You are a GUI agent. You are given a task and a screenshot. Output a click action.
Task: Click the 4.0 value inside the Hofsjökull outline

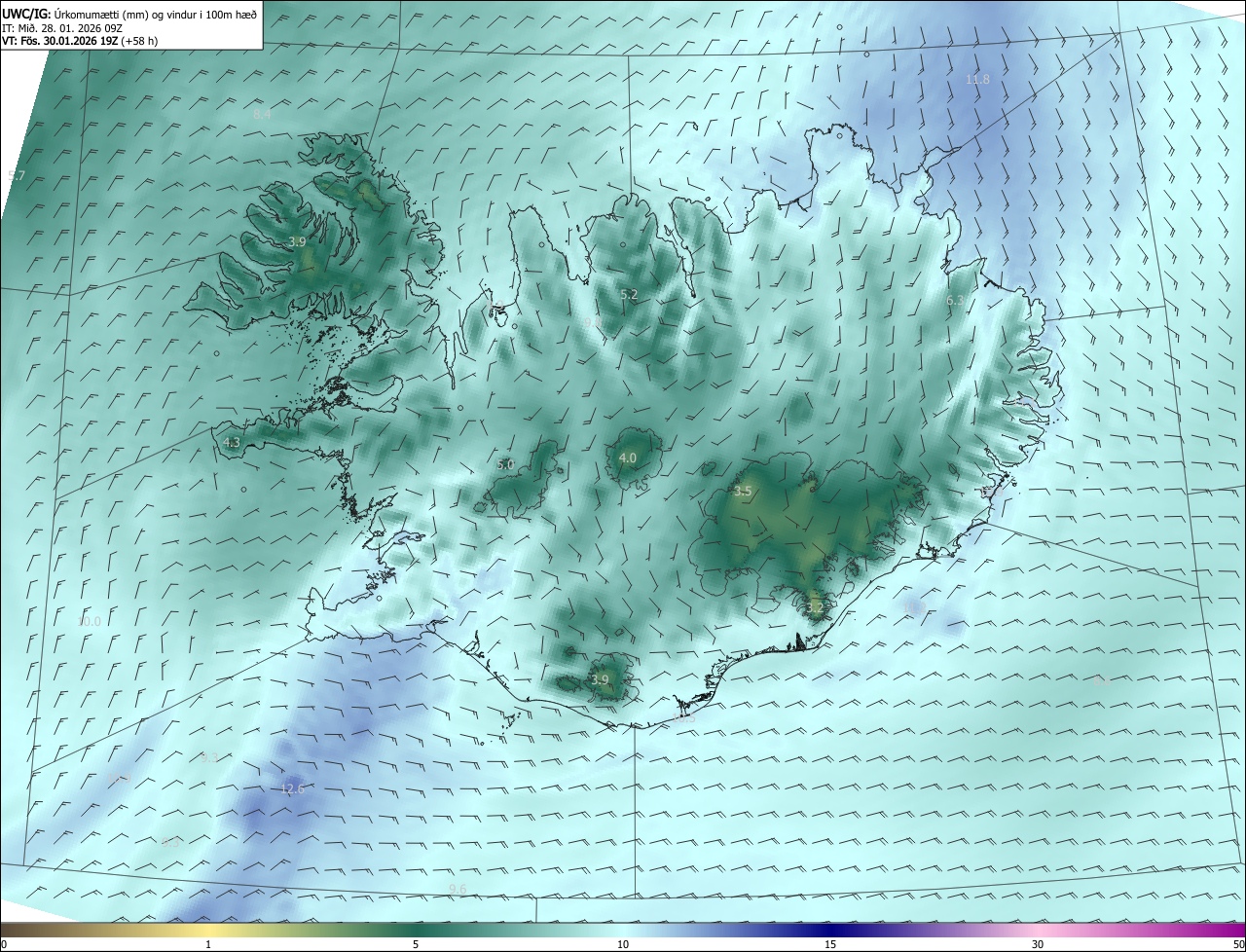pyautogui.click(x=628, y=458)
